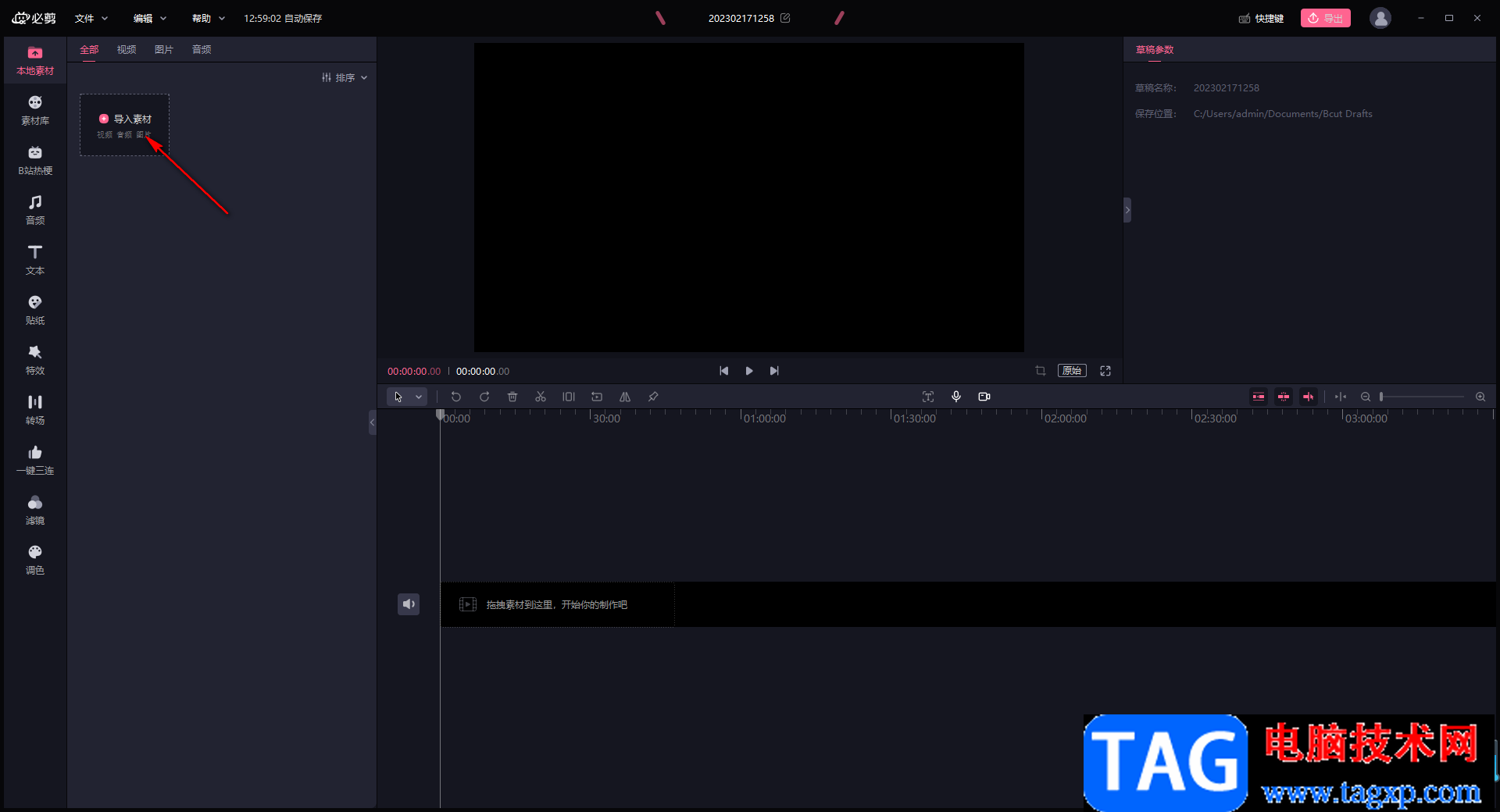The height and width of the screenshot is (812, 1500).
Task: Expand the cursor tool dropdown arrow
Action: 419,397
